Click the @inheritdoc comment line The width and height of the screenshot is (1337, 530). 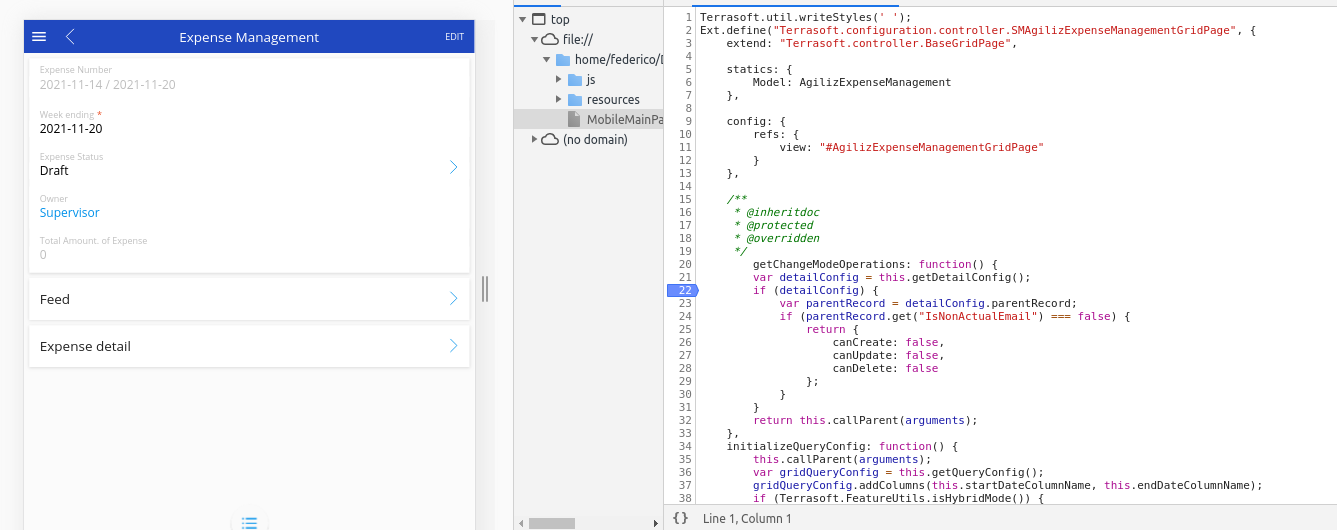[x=774, y=212]
